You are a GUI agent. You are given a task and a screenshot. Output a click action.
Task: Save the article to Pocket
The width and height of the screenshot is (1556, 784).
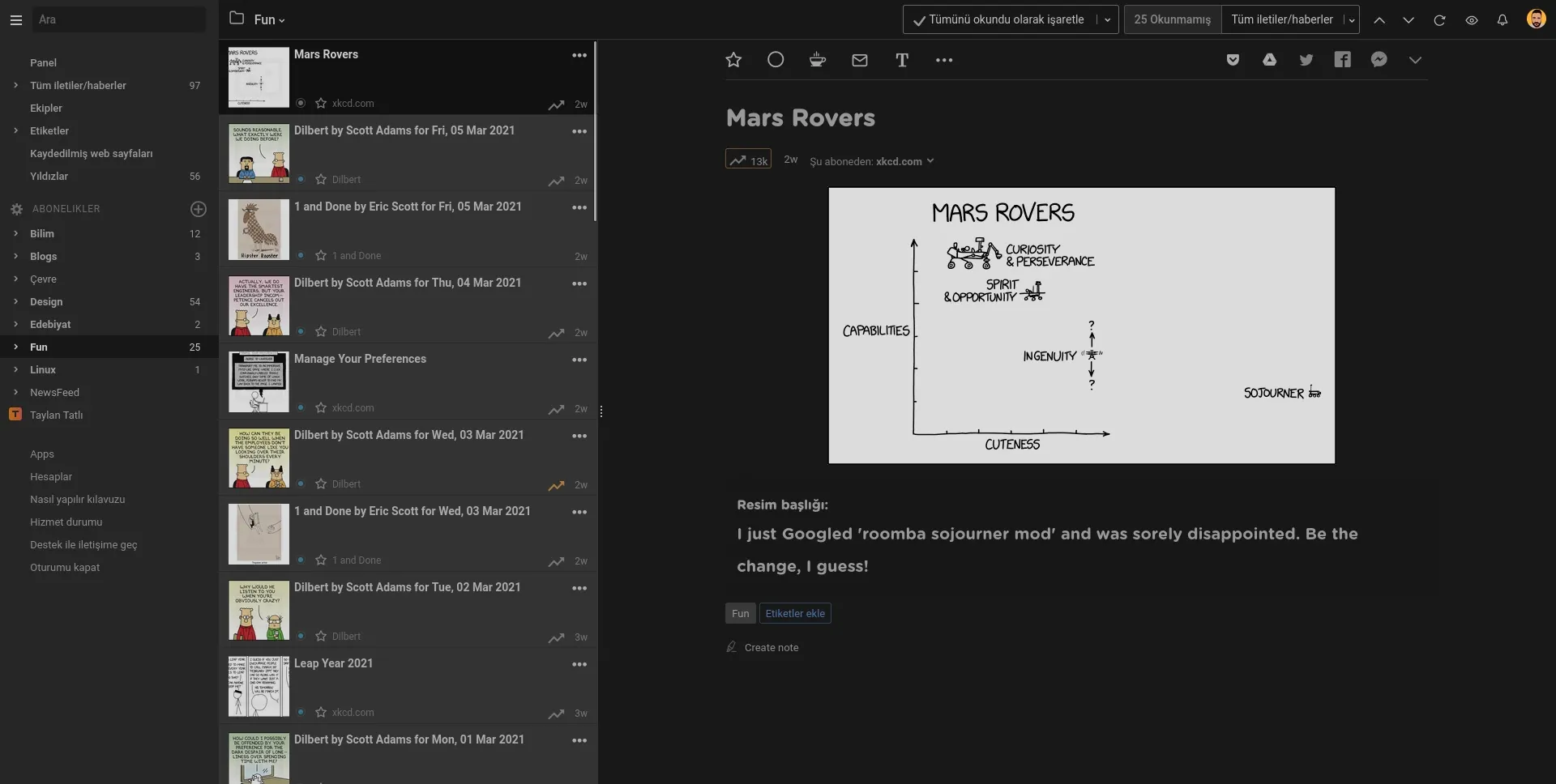pyautogui.click(x=1233, y=59)
